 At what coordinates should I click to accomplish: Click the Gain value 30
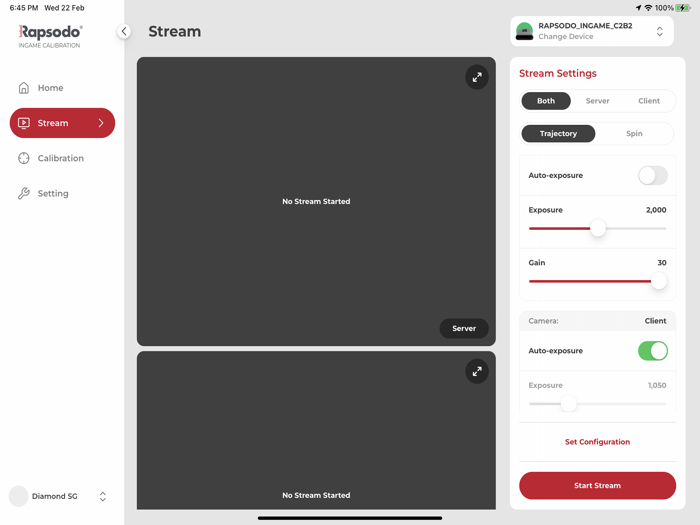(x=662, y=262)
